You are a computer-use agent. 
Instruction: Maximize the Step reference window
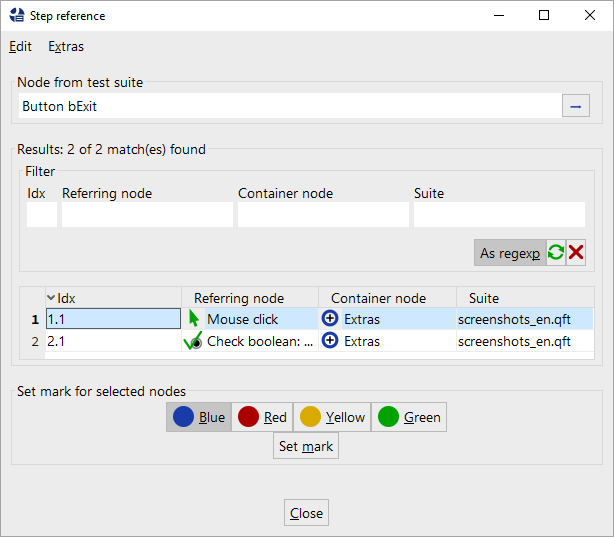pyautogui.click(x=544, y=15)
